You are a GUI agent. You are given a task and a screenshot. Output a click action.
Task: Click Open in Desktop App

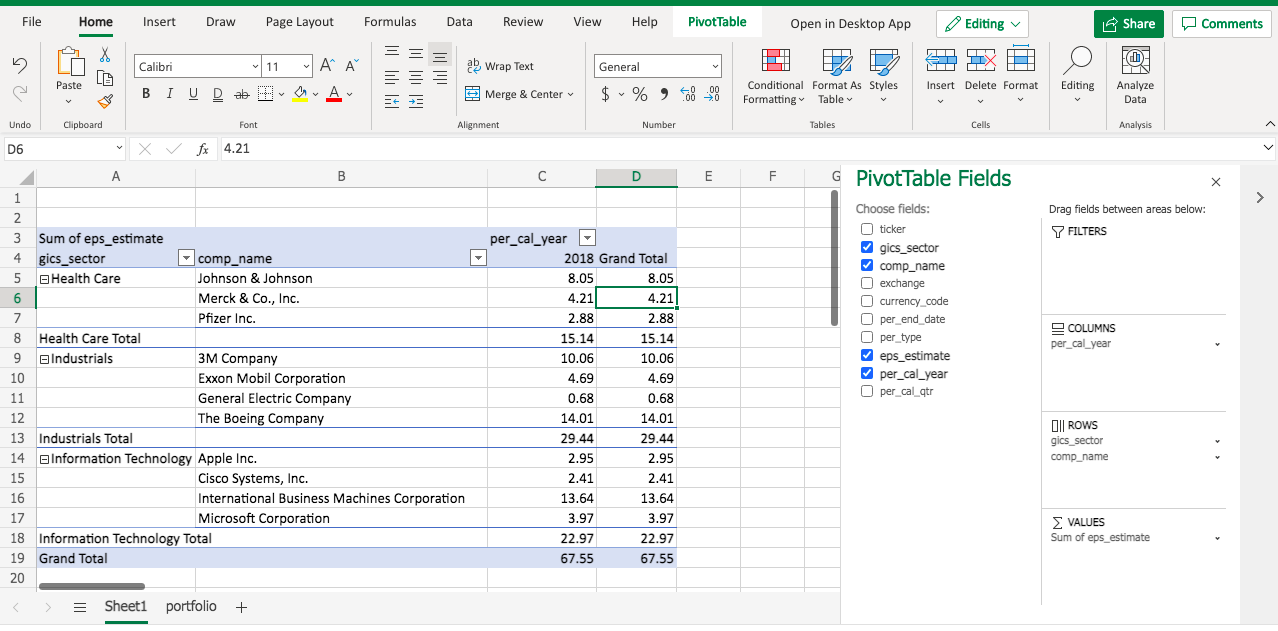850,23
